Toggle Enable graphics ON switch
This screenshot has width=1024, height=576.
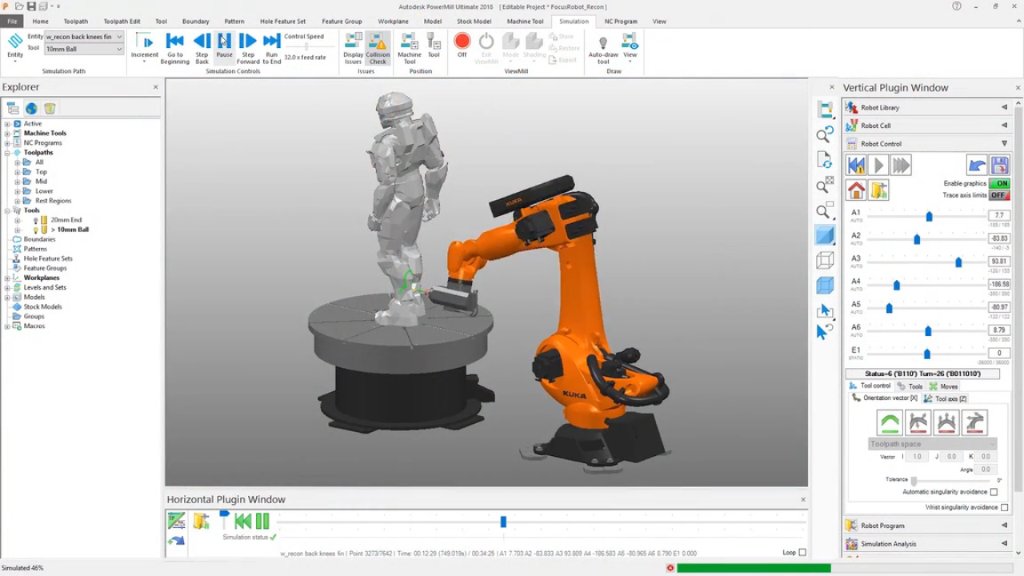[x=999, y=184]
